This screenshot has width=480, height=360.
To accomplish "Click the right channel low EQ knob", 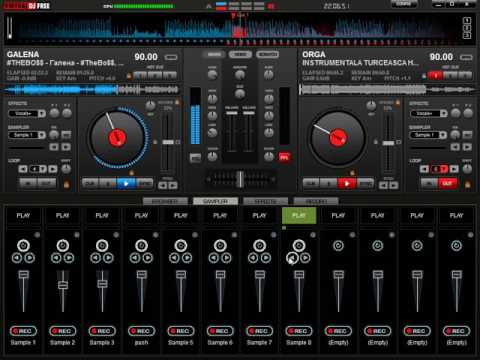I will coord(269,133).
